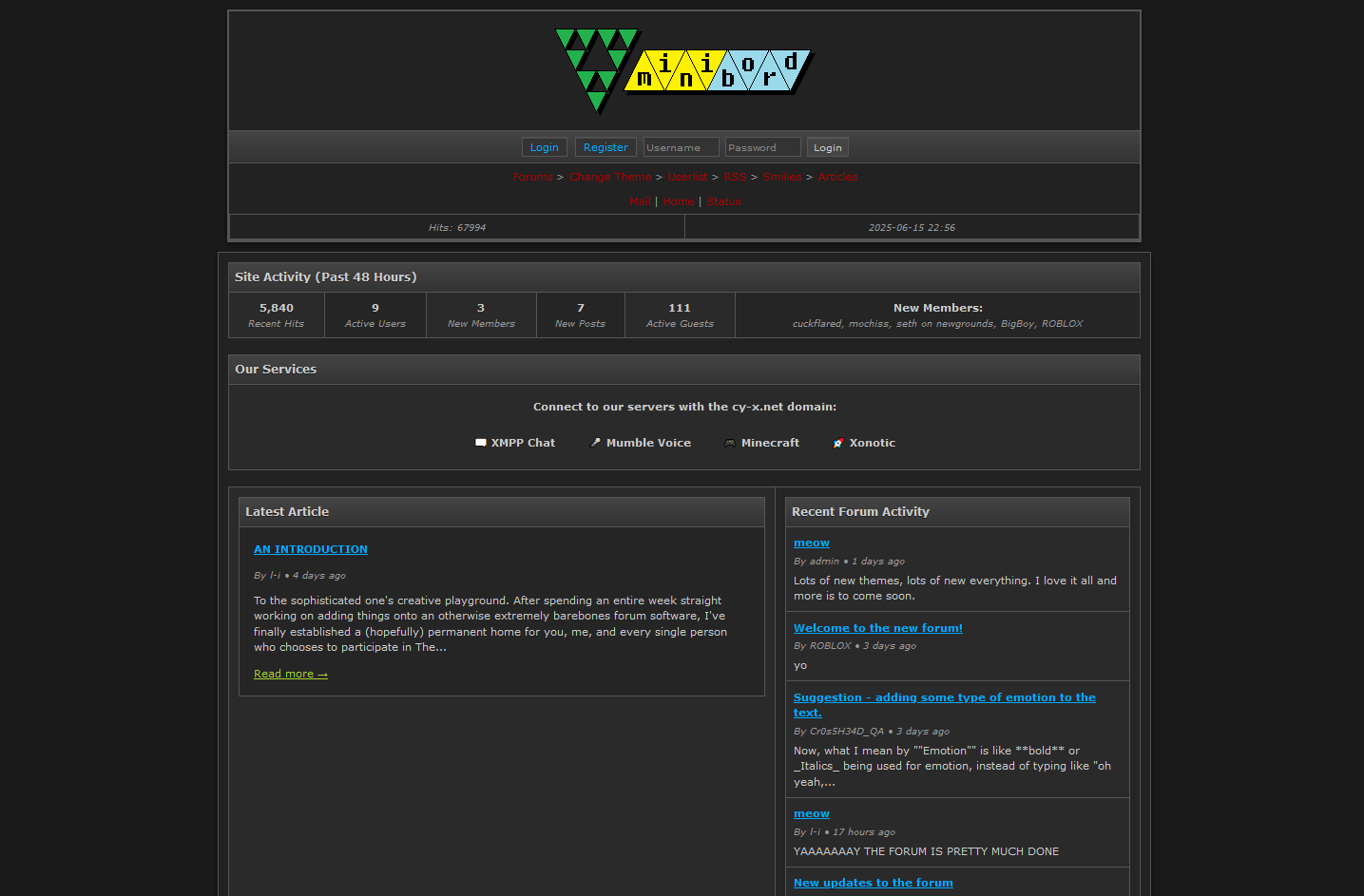This screenshot has height=896, width=1364.
Task: Click the Minecraft service icon
Action: click(730, 443)
